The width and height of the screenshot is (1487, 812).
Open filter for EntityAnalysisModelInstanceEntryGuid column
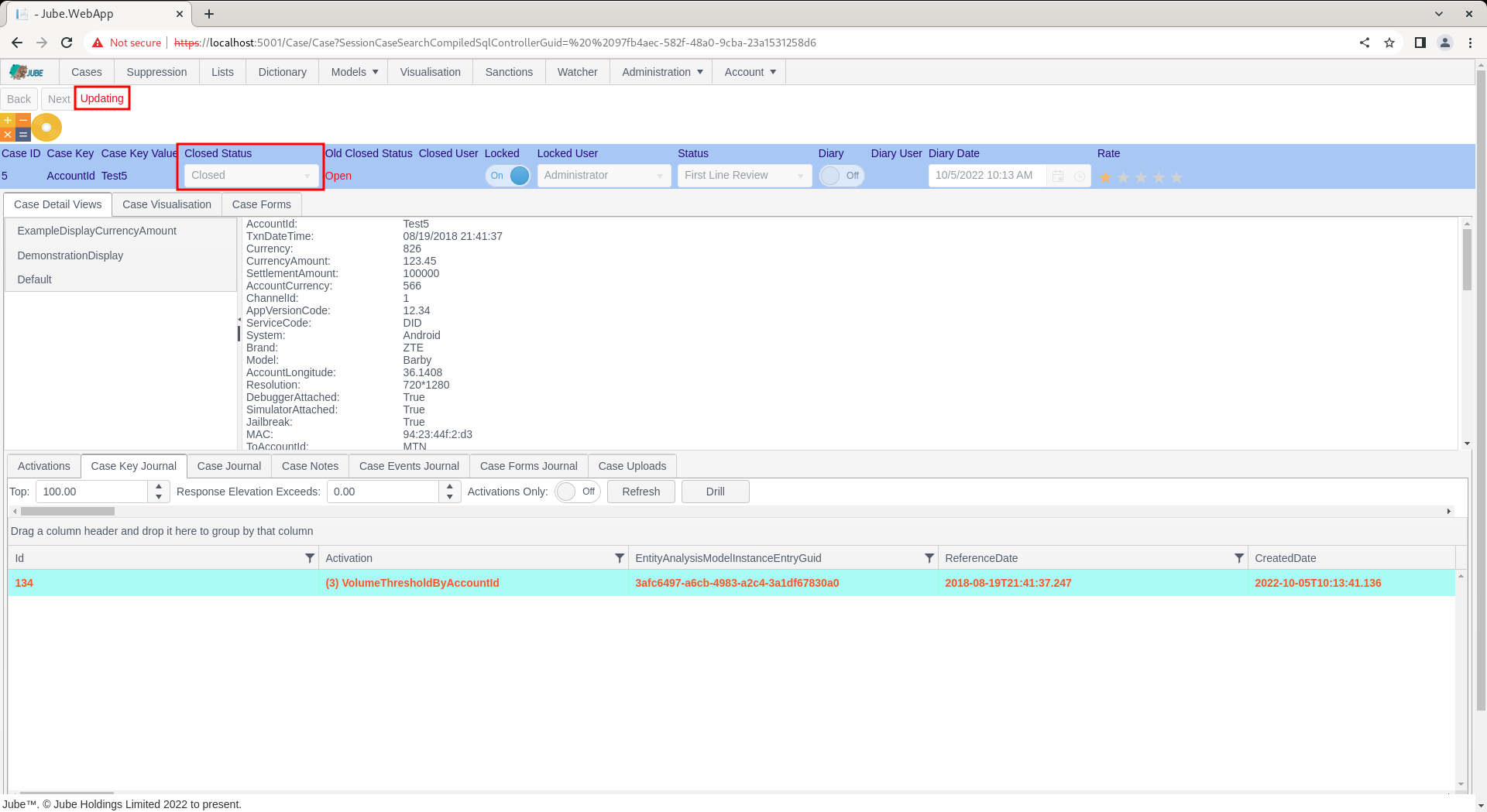point(929,558)
